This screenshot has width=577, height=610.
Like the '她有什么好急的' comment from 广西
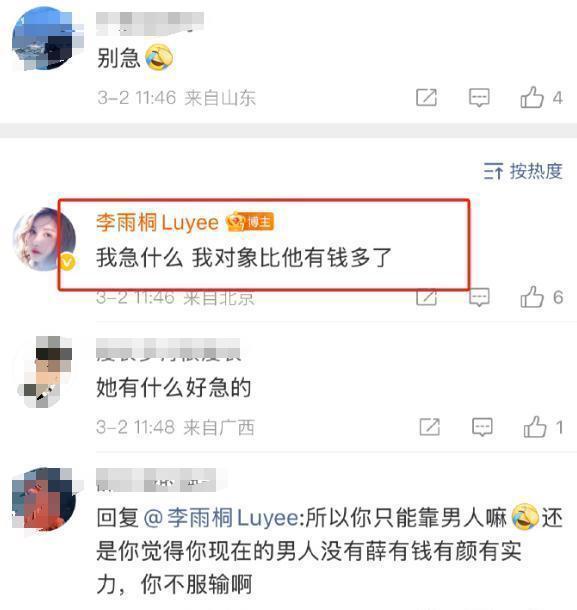[535, 427]
